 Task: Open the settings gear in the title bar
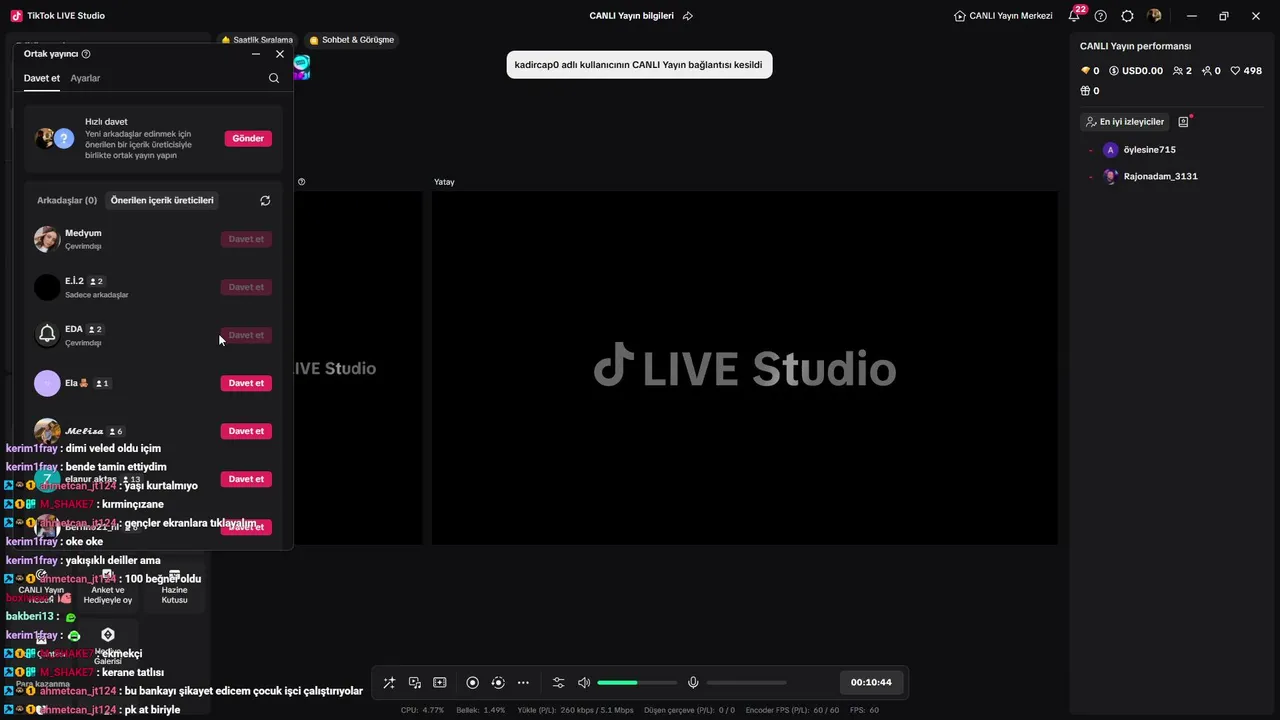[1128, 16]
